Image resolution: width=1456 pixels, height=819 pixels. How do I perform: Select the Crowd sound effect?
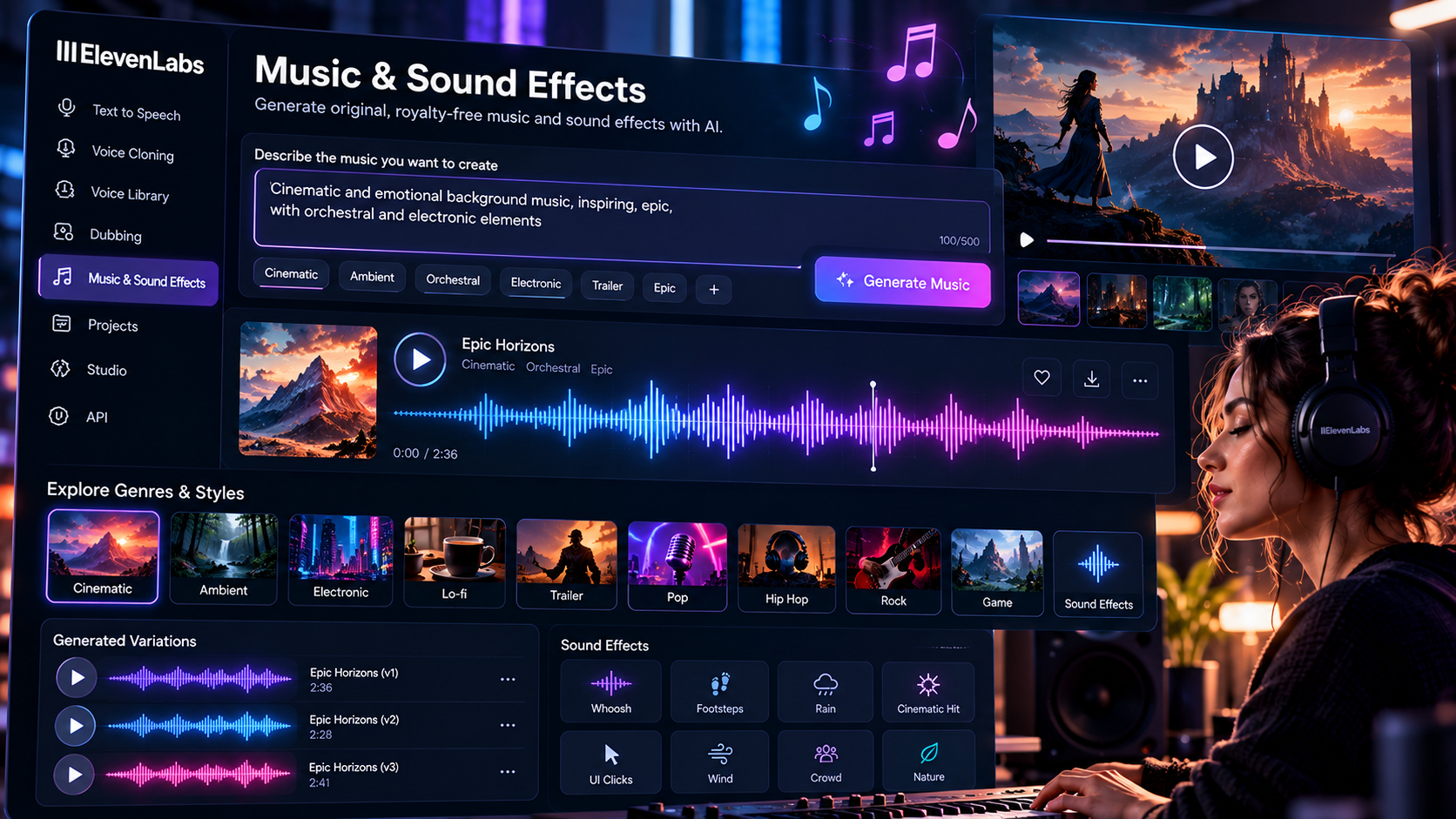coord(826,761)
